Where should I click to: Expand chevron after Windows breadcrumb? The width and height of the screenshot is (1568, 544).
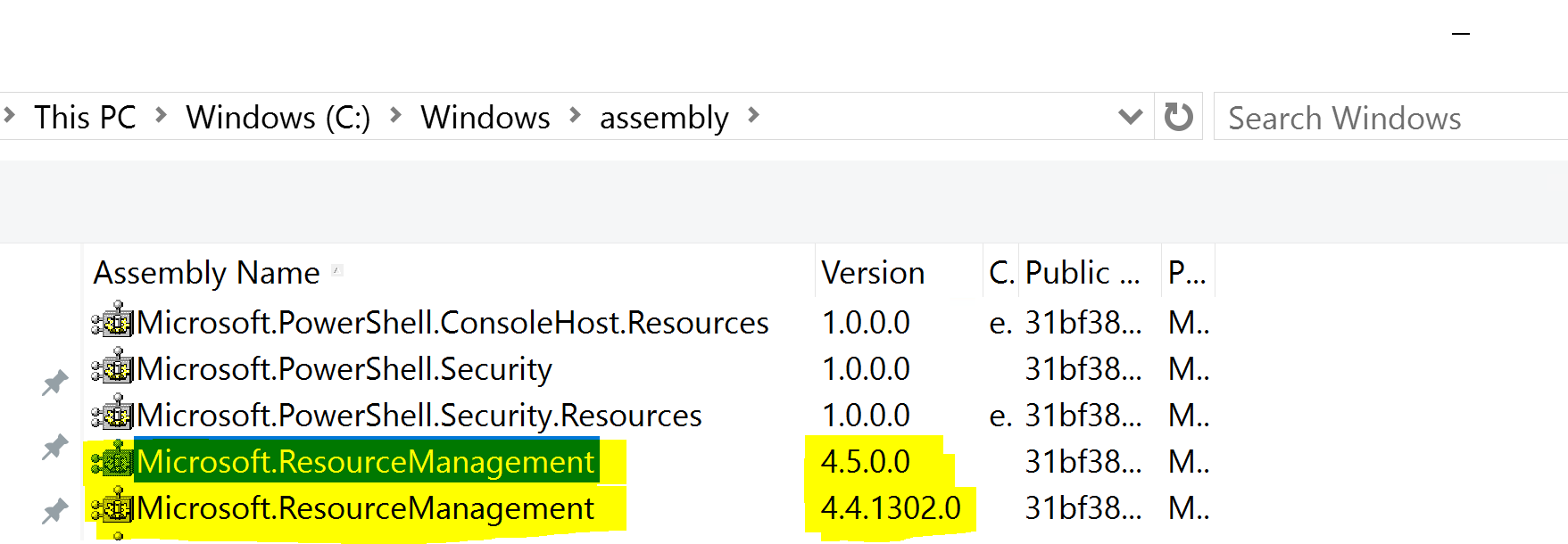tap(576, 115)
